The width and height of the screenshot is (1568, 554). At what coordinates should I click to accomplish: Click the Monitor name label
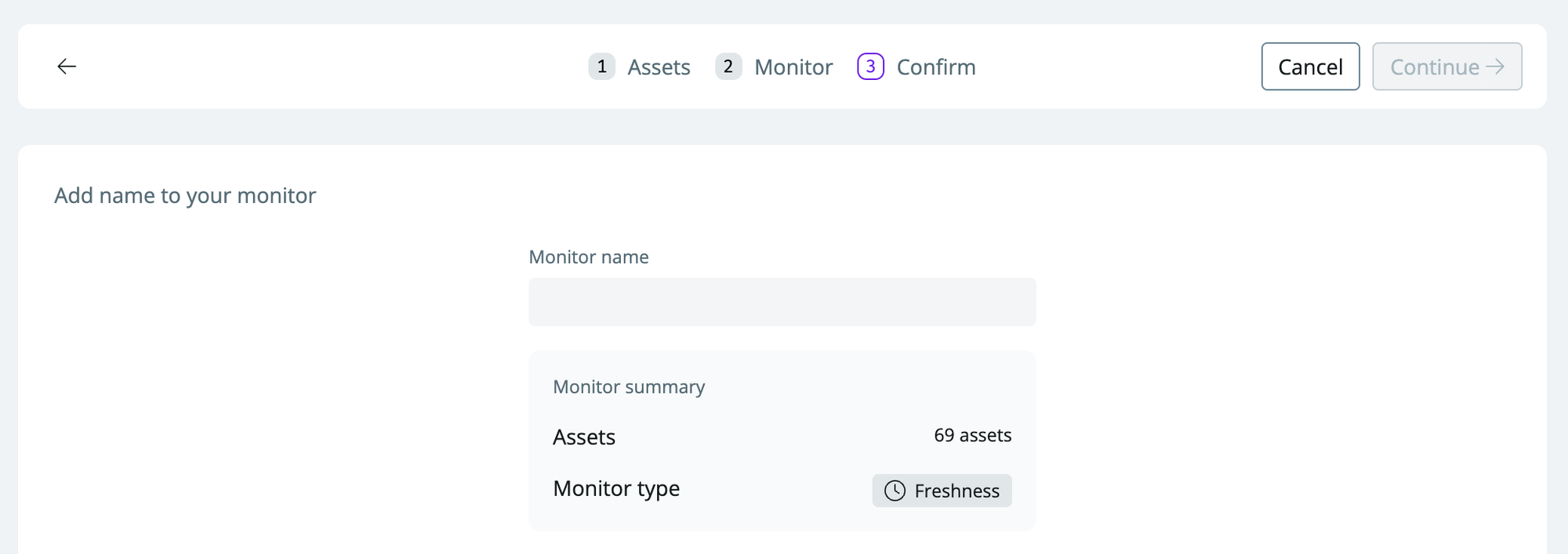tap(589, 257)
